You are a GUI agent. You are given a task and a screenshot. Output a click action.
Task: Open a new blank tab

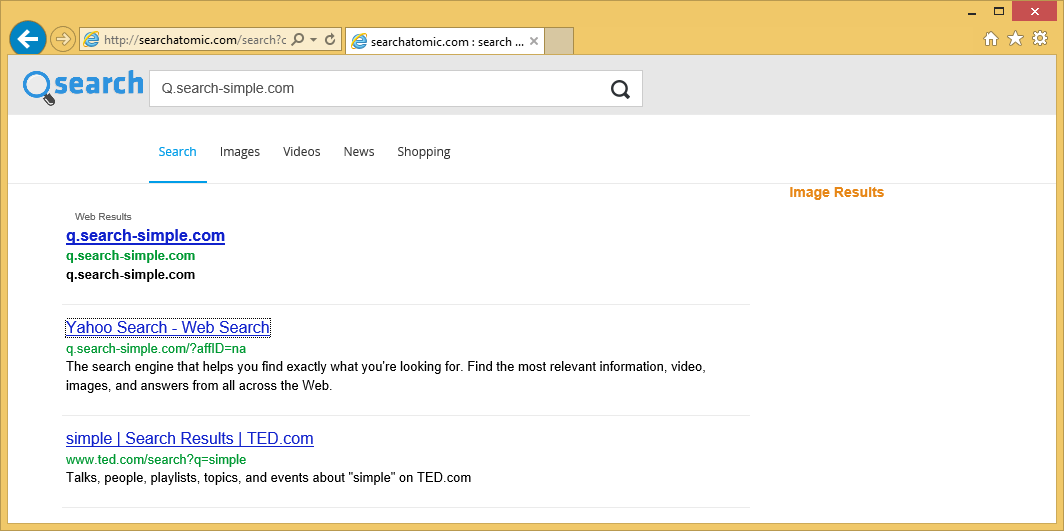(560, 41)
